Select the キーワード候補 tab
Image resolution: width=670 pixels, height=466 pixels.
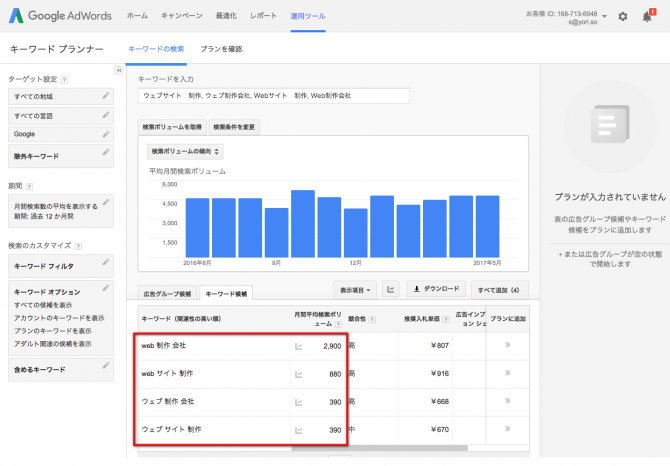click(226, 294)
